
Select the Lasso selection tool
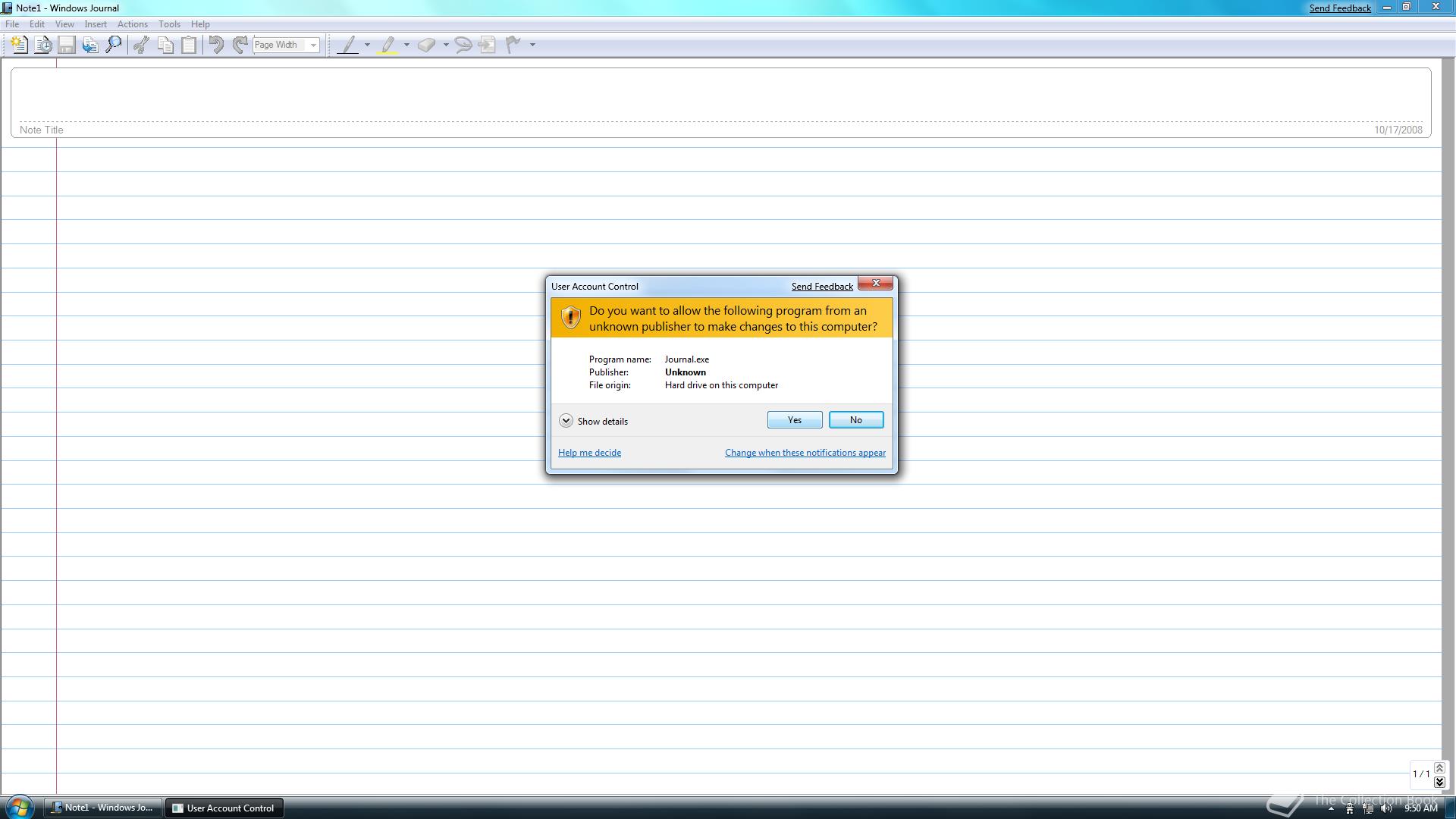coord(463,45)
